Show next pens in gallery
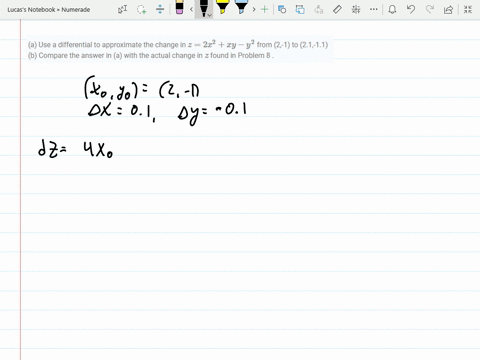This screenshot has width=480, height=360. coord(254,9)
